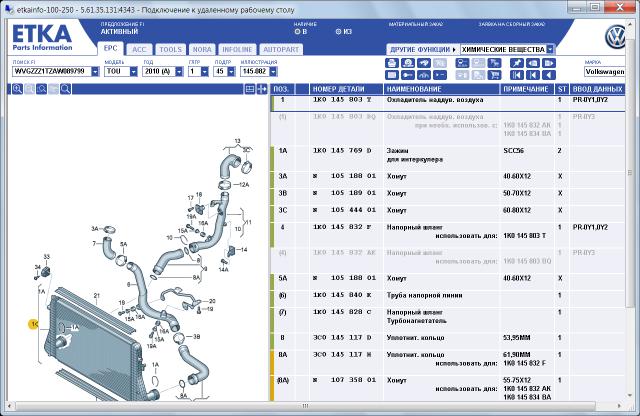This screenshot has width=640, height=416.
Task: Jump to first illustration with double-bar arrow icon
Action: 517,75
